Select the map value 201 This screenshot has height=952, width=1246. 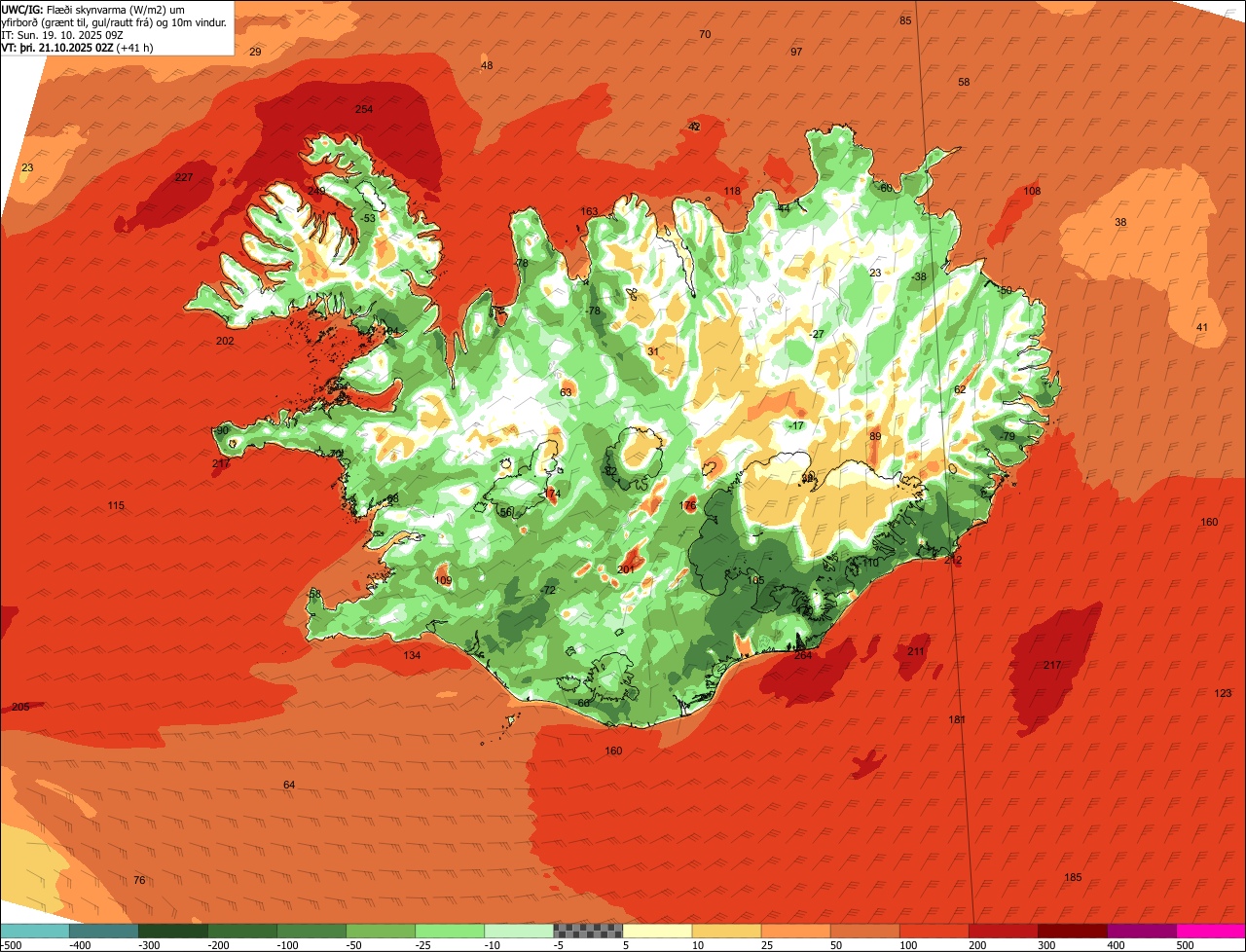(626, 569)
